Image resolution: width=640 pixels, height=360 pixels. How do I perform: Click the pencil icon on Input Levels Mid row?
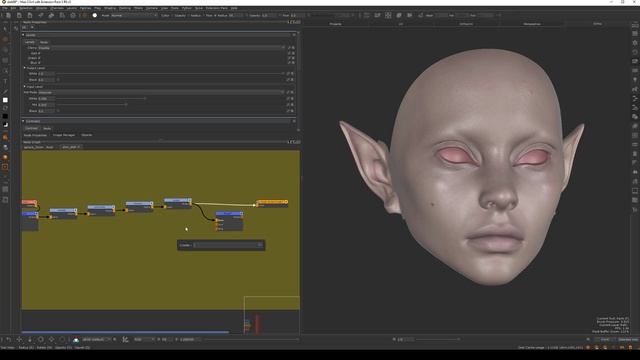click(x=289, y=104)
